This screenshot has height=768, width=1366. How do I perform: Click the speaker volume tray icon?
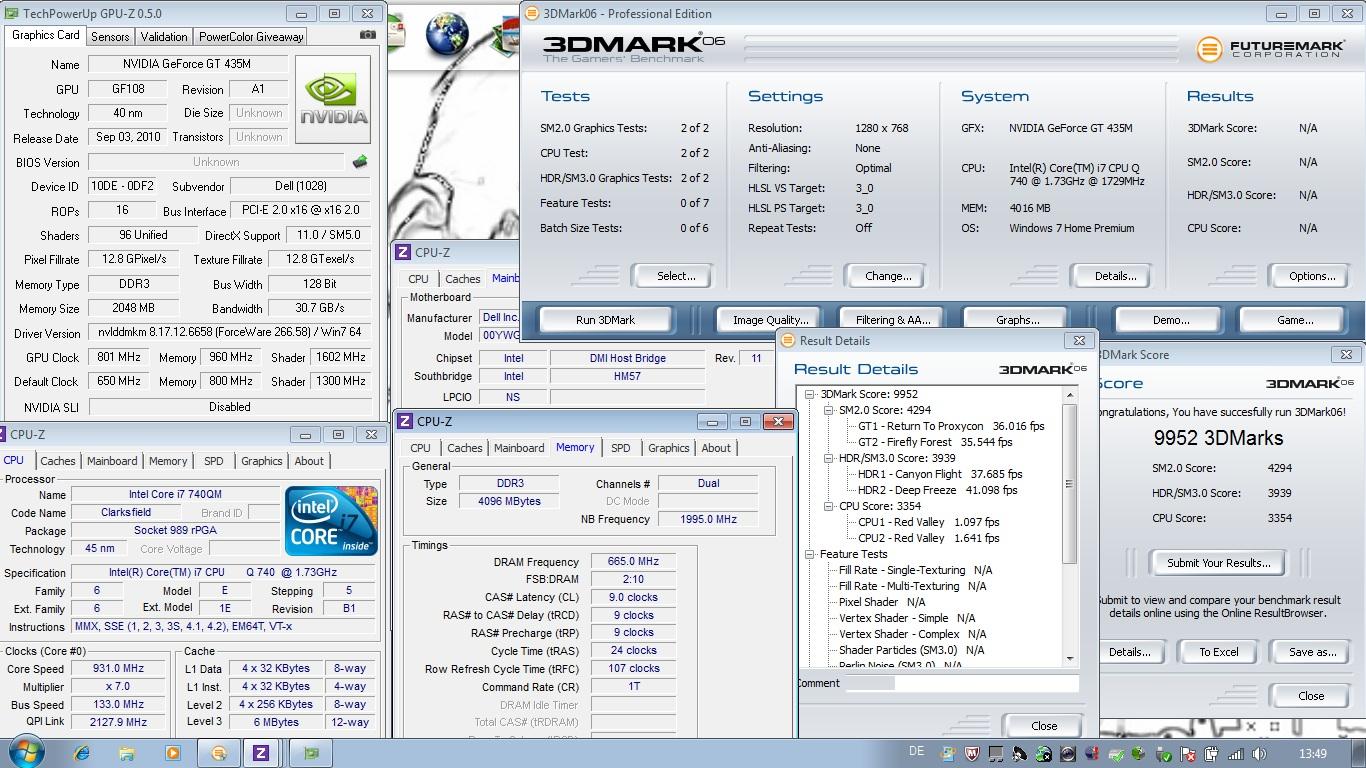tap(1259, 754)
